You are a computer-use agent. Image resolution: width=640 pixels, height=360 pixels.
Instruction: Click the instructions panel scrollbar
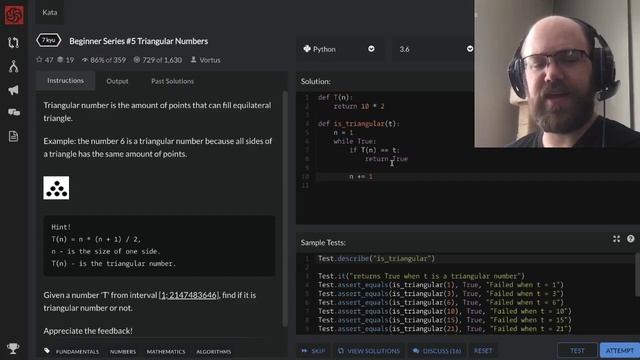pyautogui.click(x=285, y=208)
